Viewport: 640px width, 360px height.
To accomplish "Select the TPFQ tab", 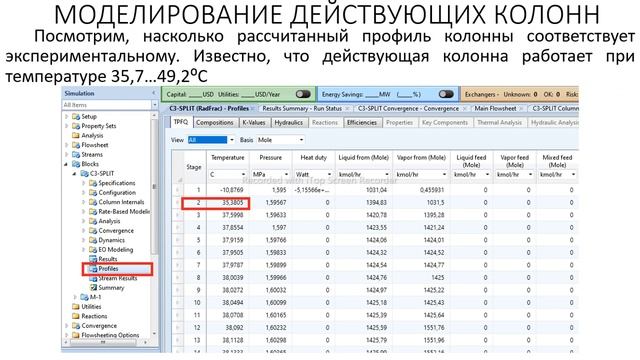I will point(181,122).
